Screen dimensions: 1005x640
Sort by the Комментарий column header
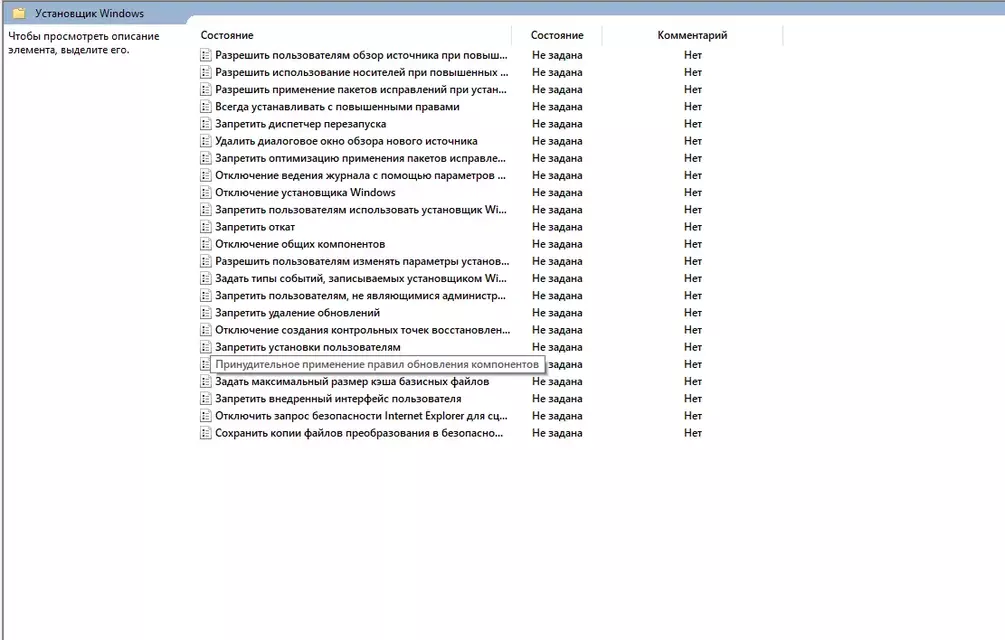[692, 35]
